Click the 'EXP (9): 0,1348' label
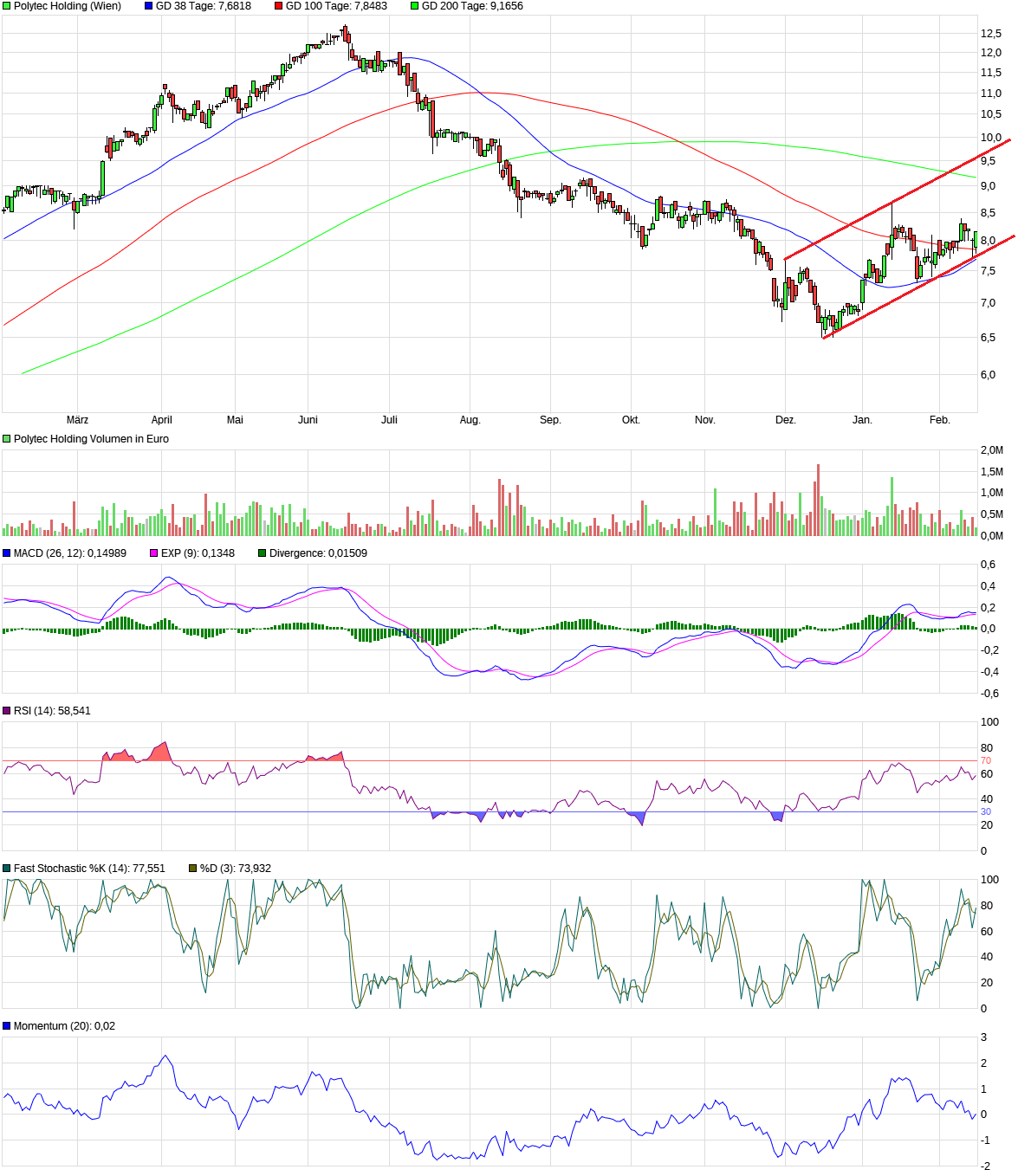The width and height of the screenshot is (1018, 1176). click(x=198, y=553)
